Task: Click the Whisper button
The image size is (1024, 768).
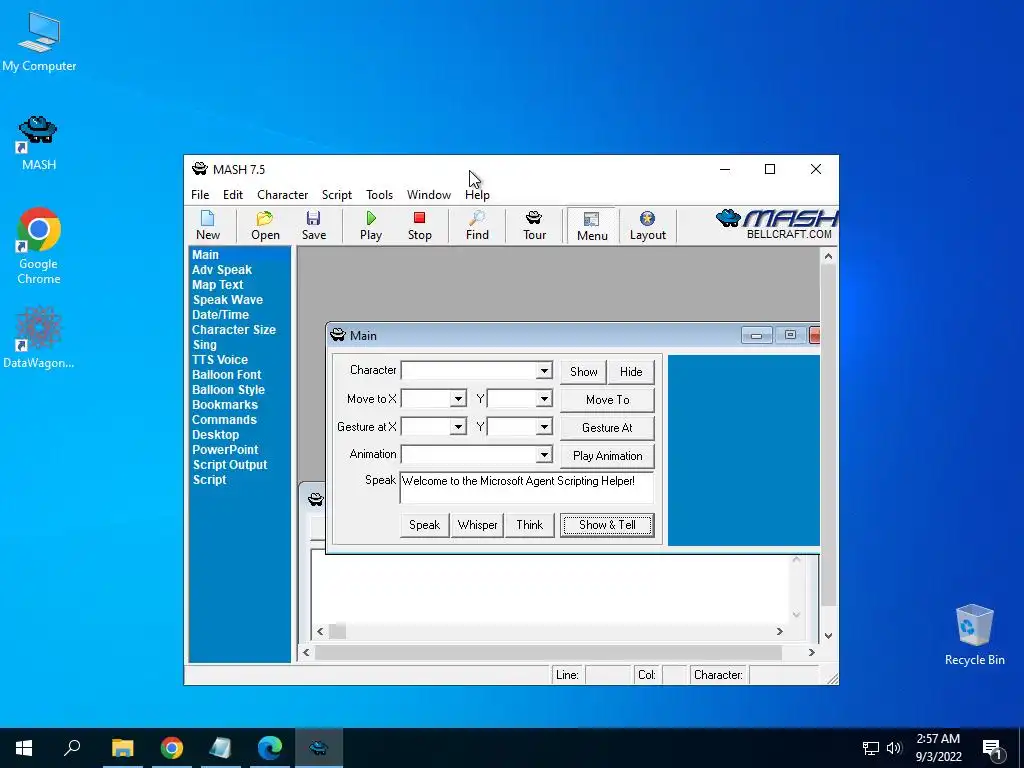Action: (x=477, y=525)
